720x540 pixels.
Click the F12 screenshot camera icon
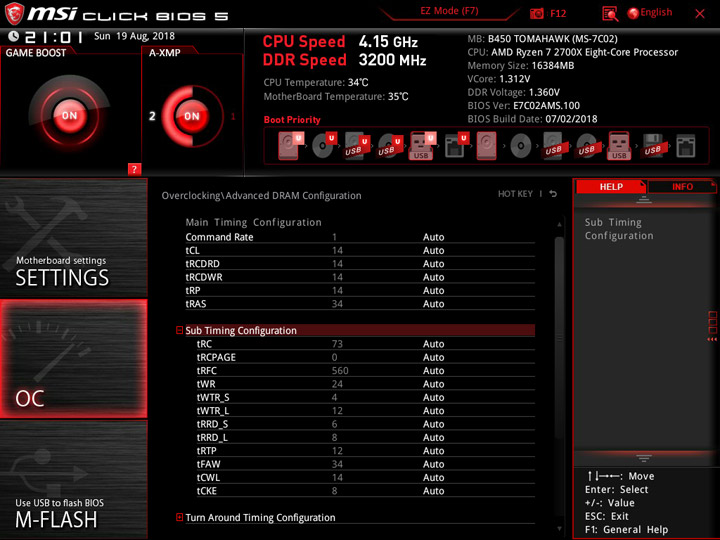536,13
